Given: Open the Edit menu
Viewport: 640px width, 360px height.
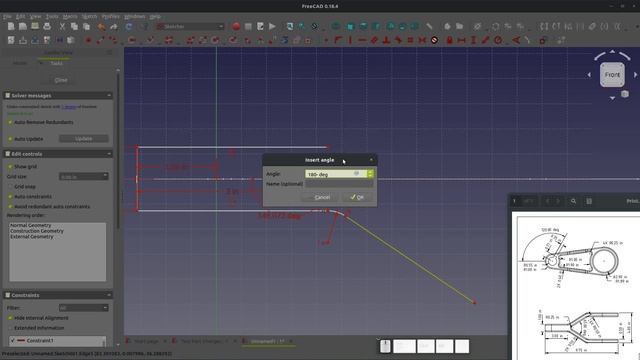Looking at the screenshot, I should coord(20,17).
